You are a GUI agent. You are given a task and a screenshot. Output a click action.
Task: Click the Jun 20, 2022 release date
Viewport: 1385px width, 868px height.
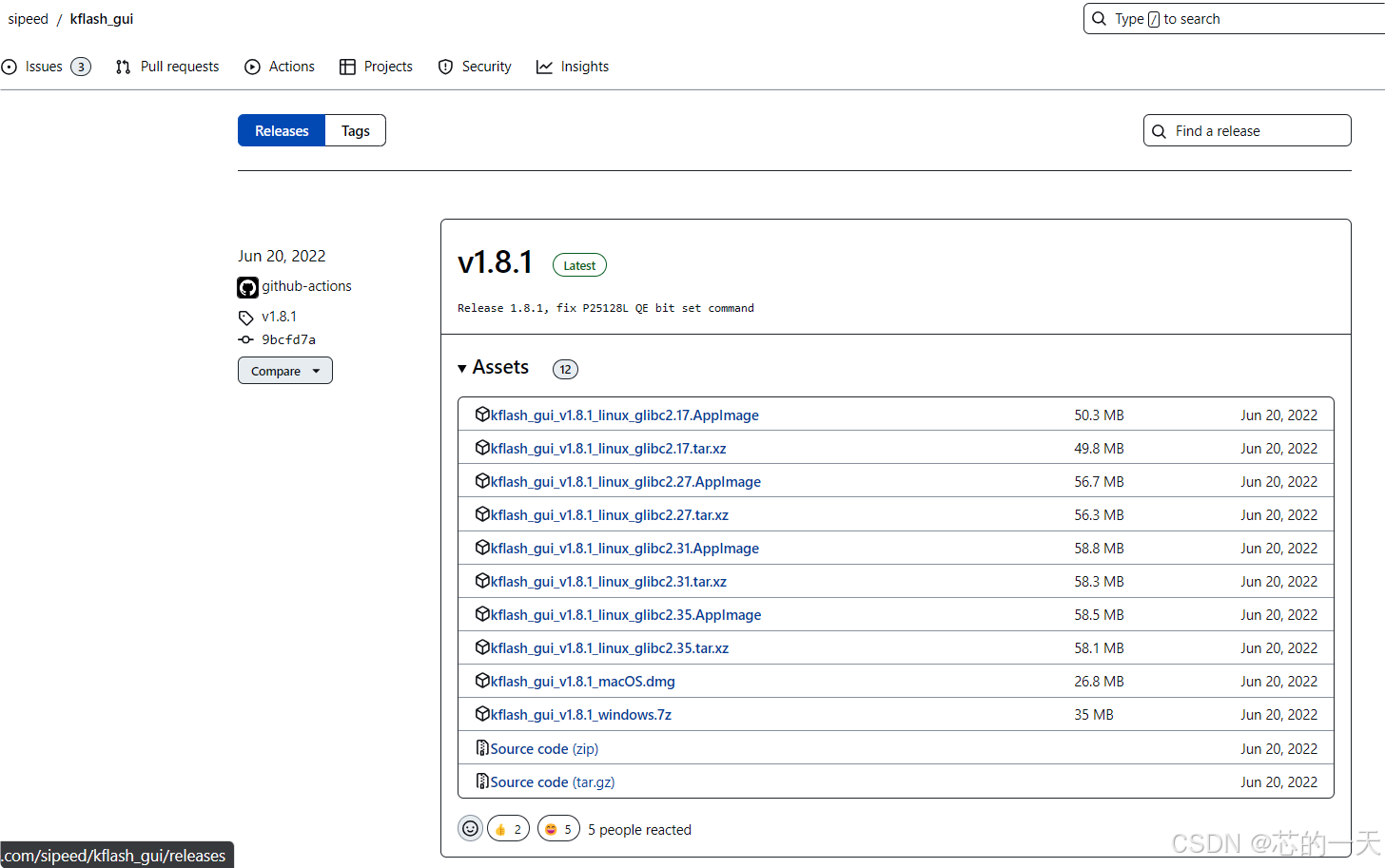282,256
